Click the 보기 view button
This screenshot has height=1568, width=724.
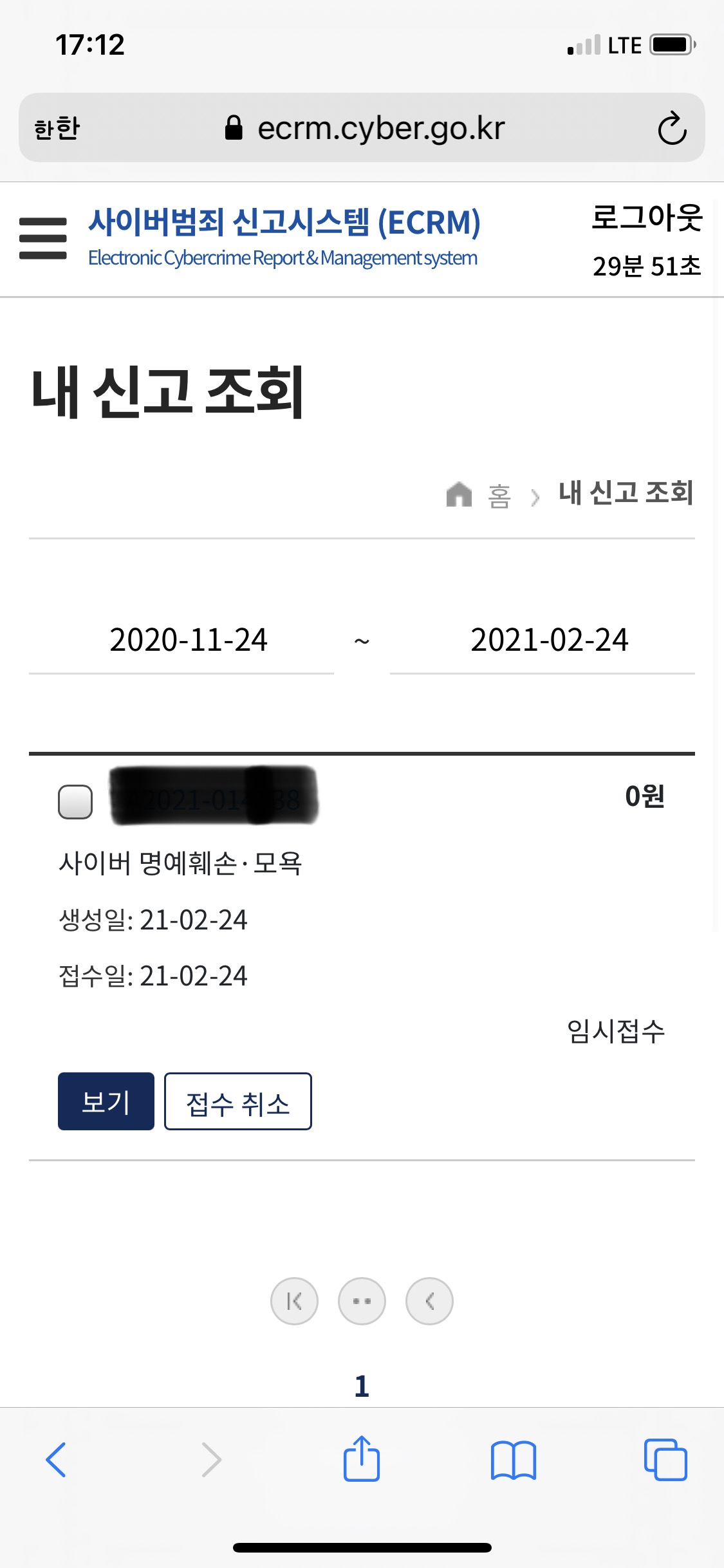click(x=106, y=1101)
